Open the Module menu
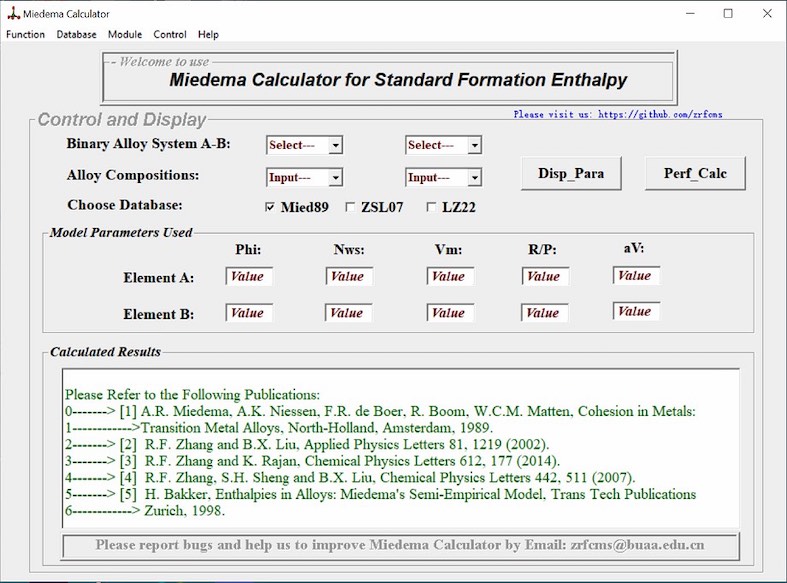Screen dimensions: 787x583 [125, 34]
